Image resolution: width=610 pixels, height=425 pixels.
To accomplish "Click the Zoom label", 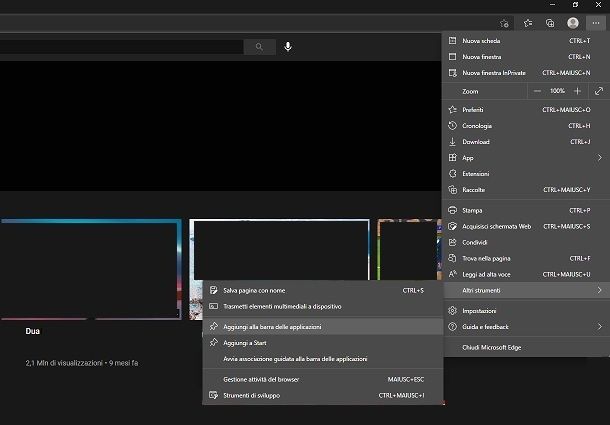I will tap(470, 91).
